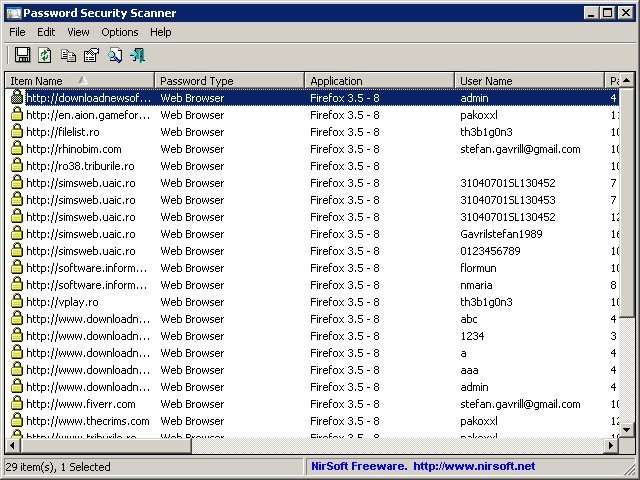Open the Options menu

coord(120,32)
